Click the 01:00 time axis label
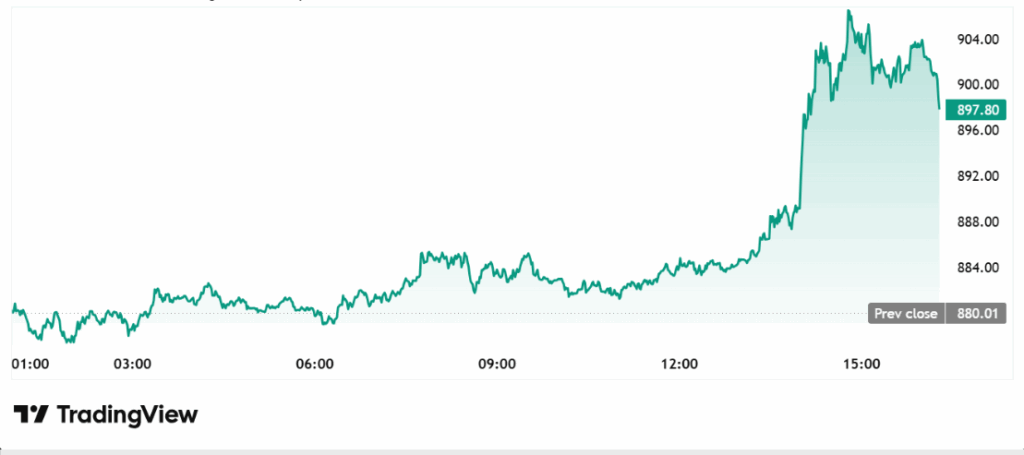The width and height of the screenshot is (1024, 455). 30,364
